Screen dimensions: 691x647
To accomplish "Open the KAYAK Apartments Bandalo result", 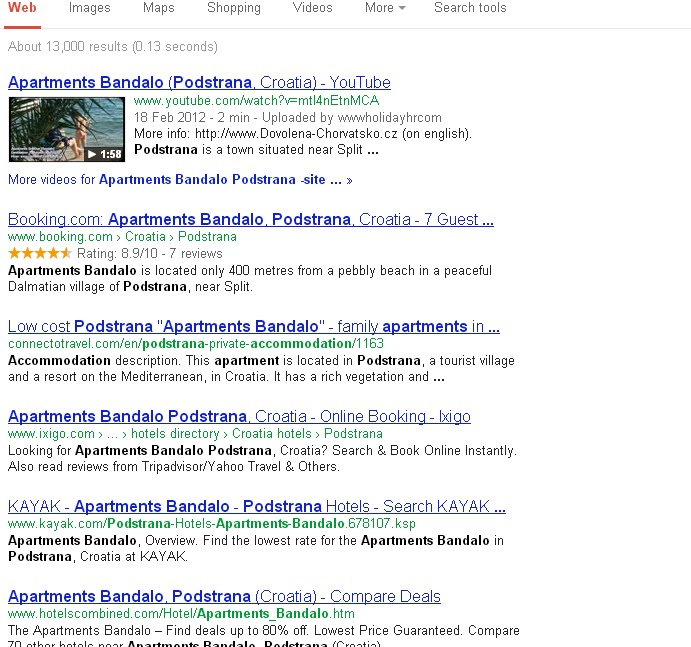I will [256, 506].
